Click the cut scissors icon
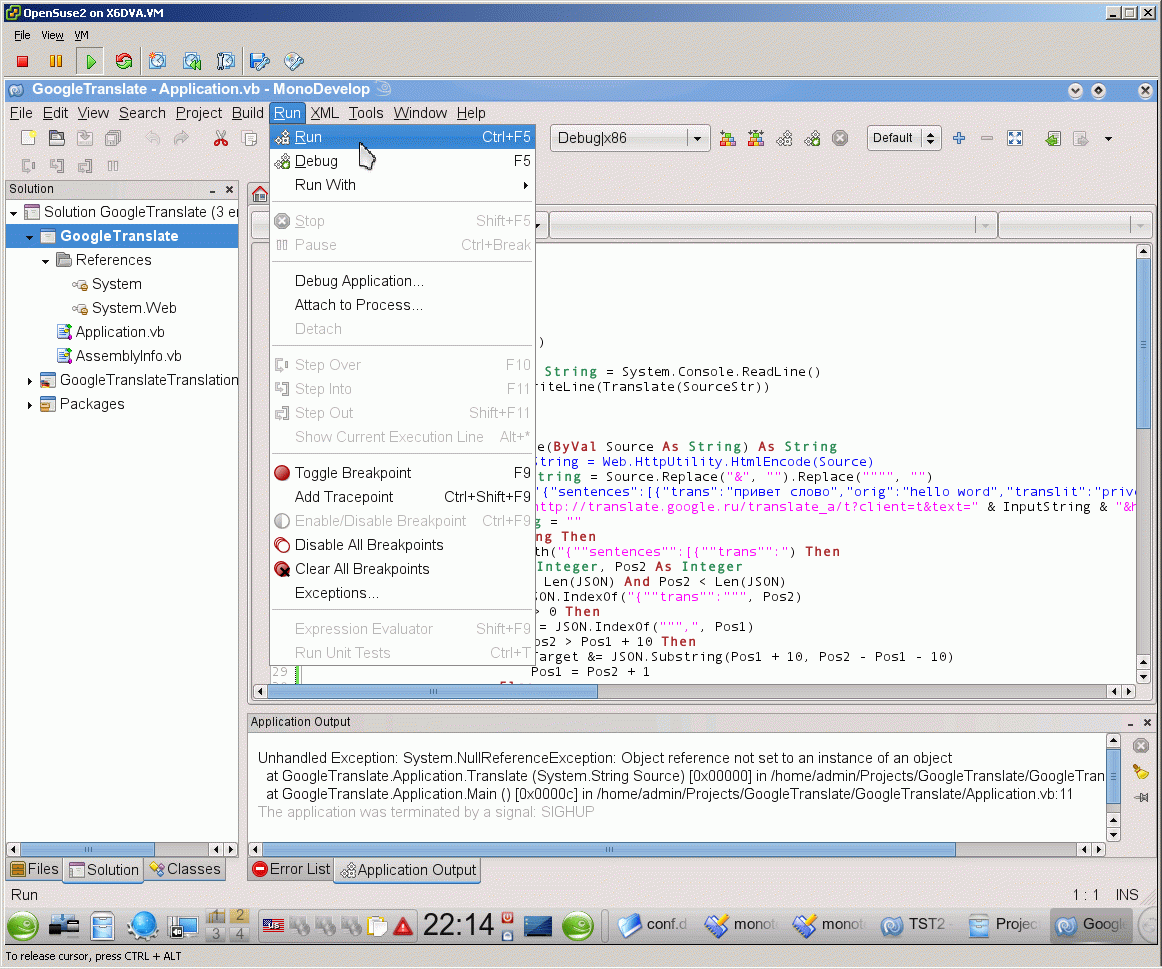 tap(221, 139)
